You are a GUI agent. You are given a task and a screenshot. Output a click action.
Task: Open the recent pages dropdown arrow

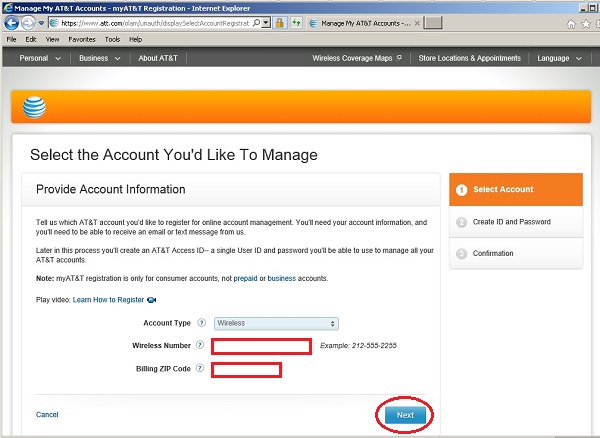tap(41, 24)
